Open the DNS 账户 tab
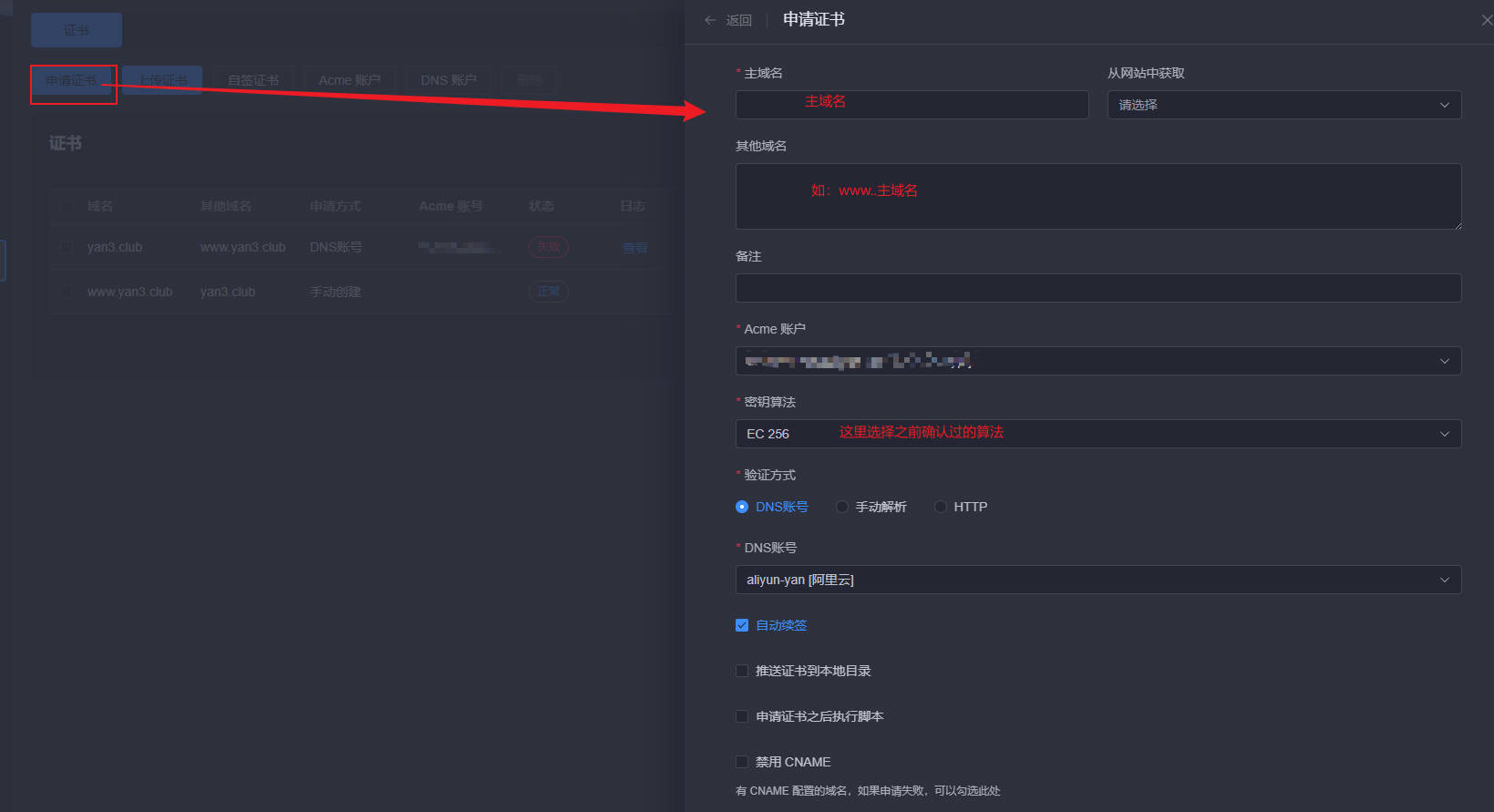Image resolution: width=1494 pixels, height=812 pixels. [448, 80]
